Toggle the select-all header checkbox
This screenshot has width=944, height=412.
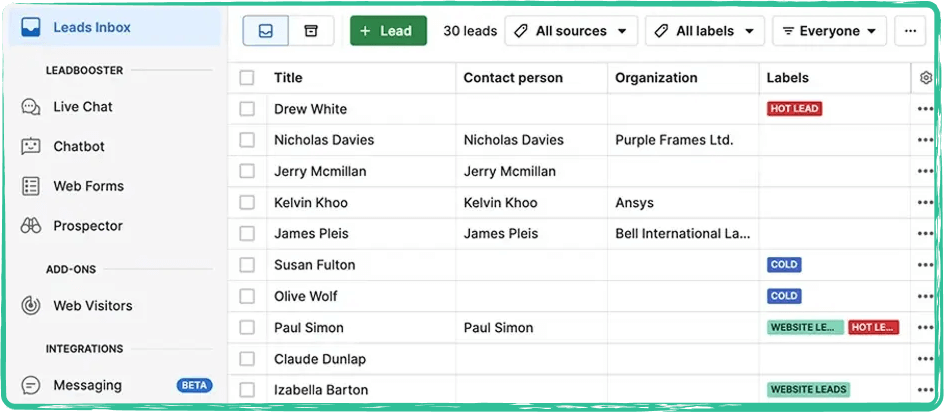click(247, 78)
